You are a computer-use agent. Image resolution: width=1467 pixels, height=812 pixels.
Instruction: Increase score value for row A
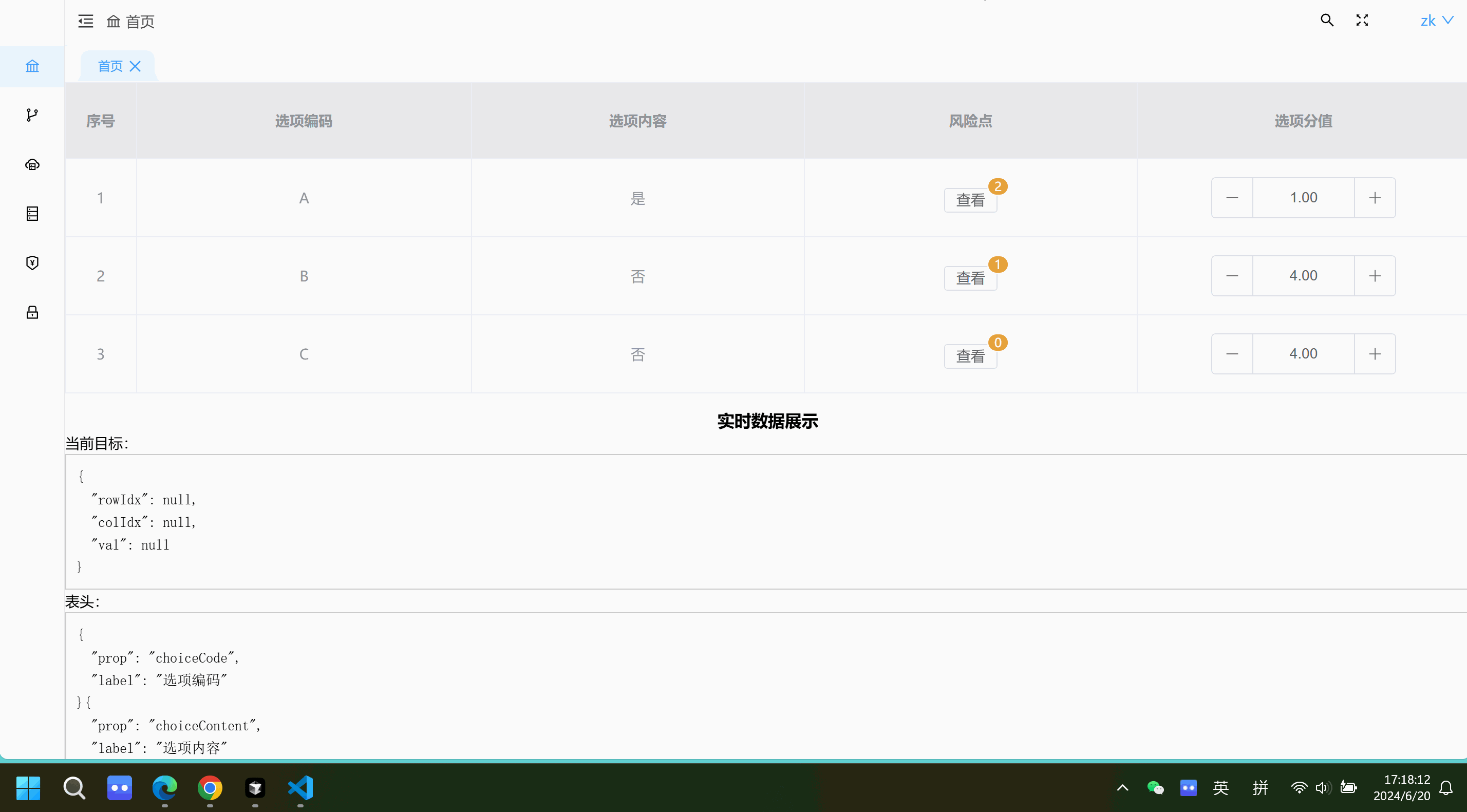1374,198
